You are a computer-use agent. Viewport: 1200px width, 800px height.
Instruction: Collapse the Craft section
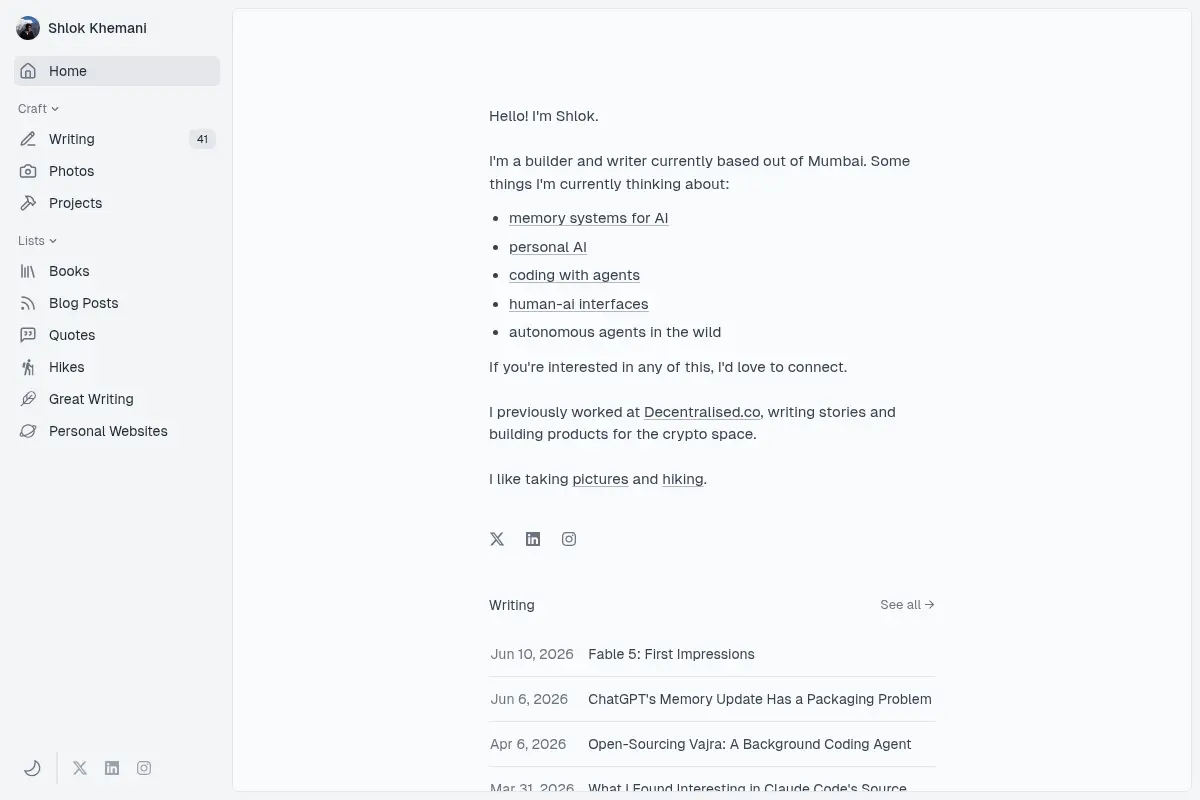click(x=39, y=108)
